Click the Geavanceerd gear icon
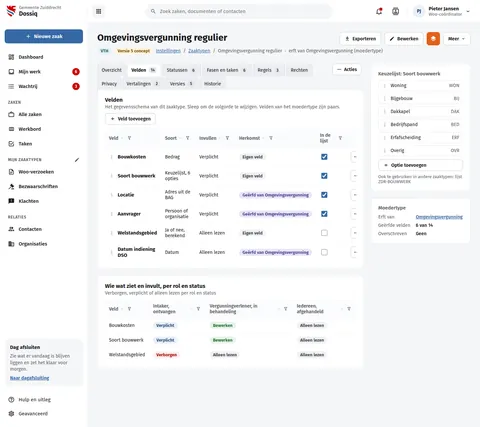480x427 pixels. coord(11,414)
